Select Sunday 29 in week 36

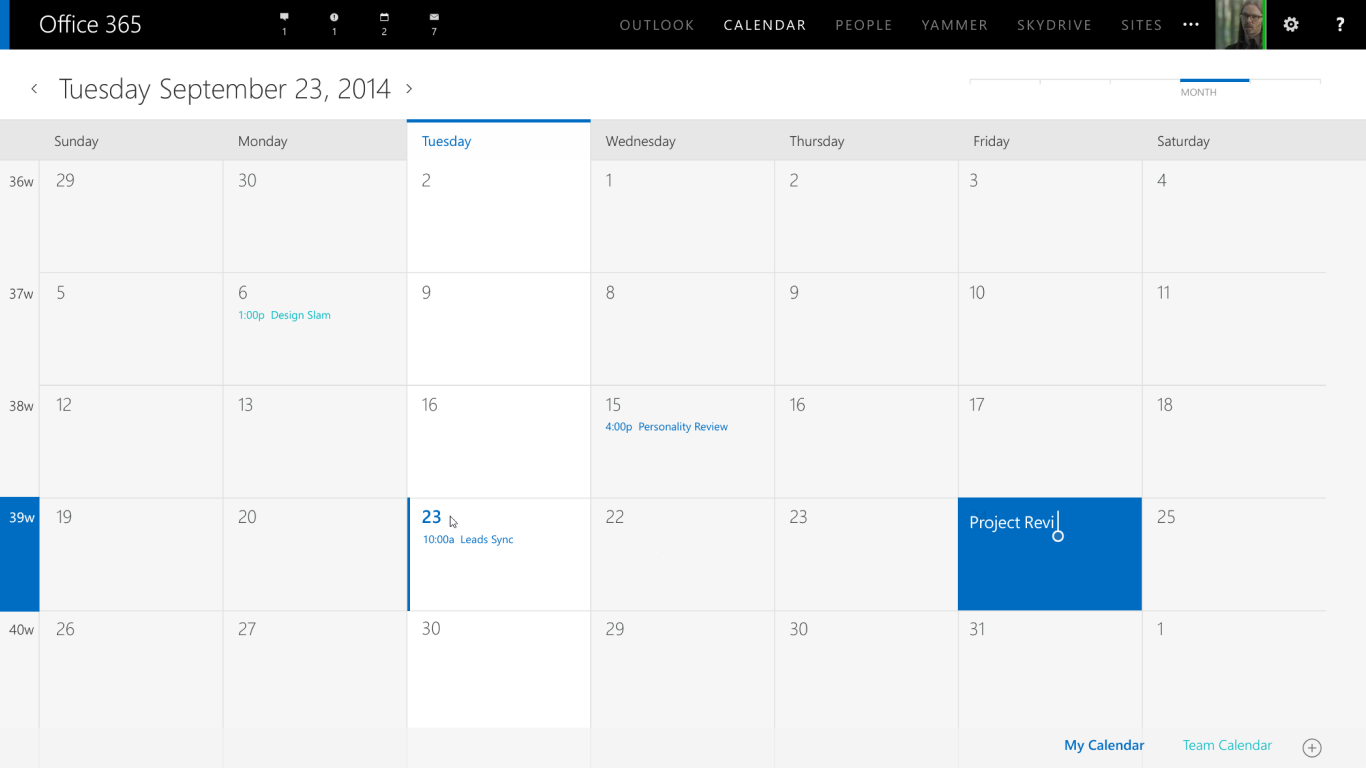click(131, 217)
